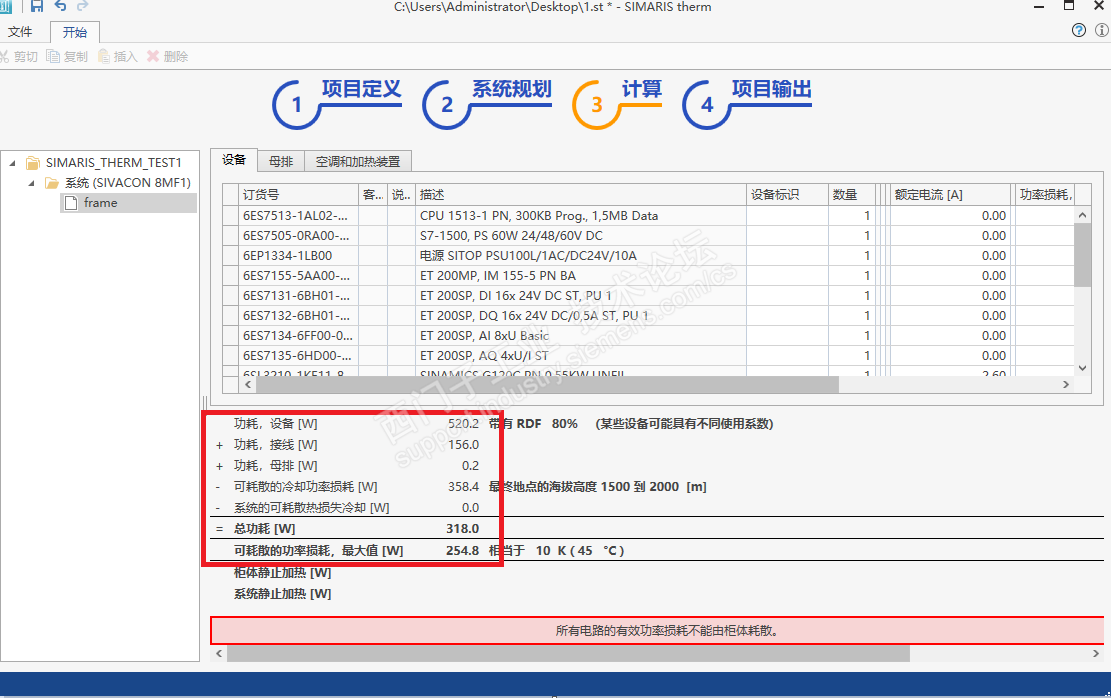Click device table horizontal scroll right arrow
This screenshot has width=1111, height=698.
tap(1066, 384)
